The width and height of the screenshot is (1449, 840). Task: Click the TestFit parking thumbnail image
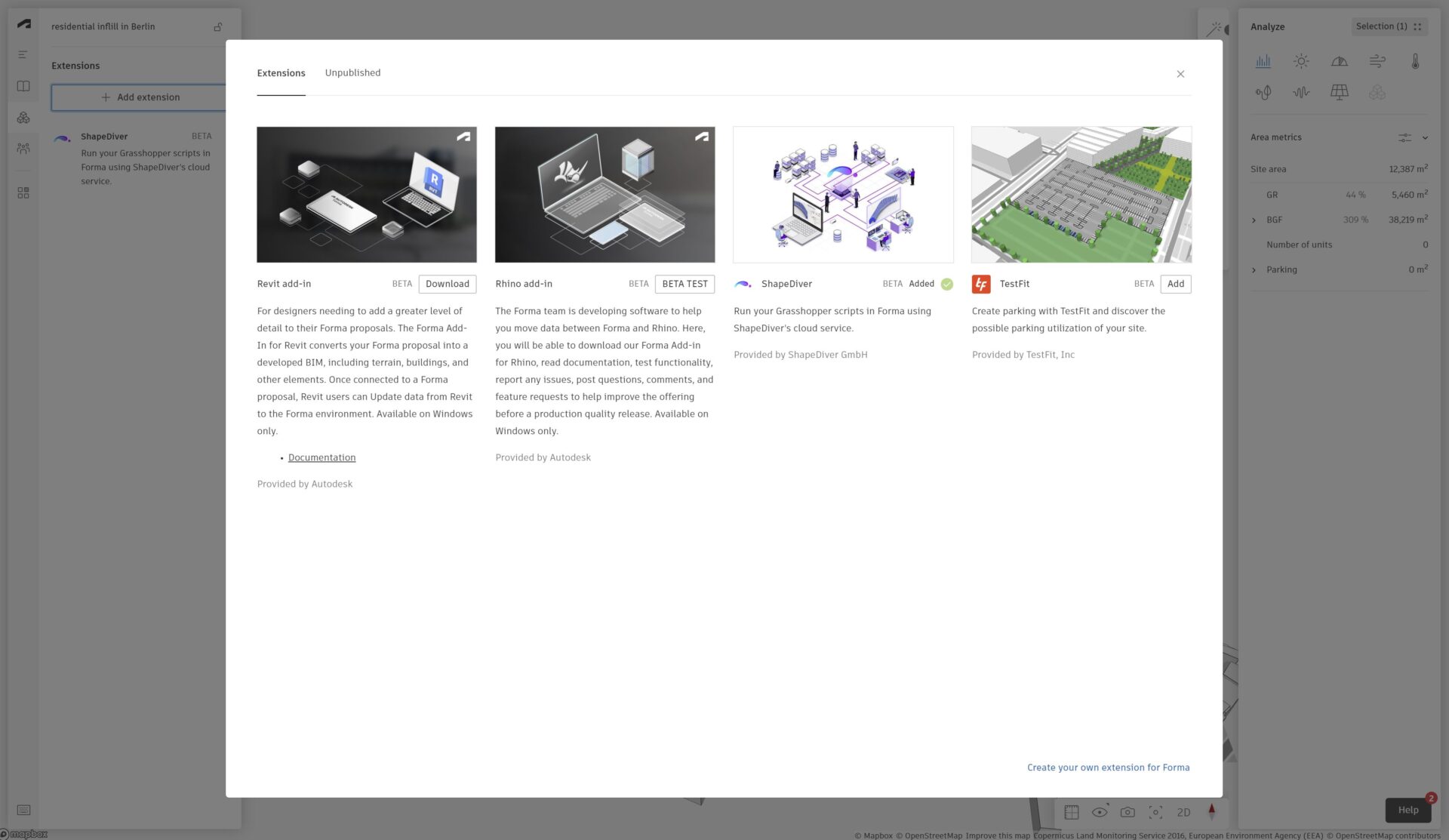coord(1081,195)
